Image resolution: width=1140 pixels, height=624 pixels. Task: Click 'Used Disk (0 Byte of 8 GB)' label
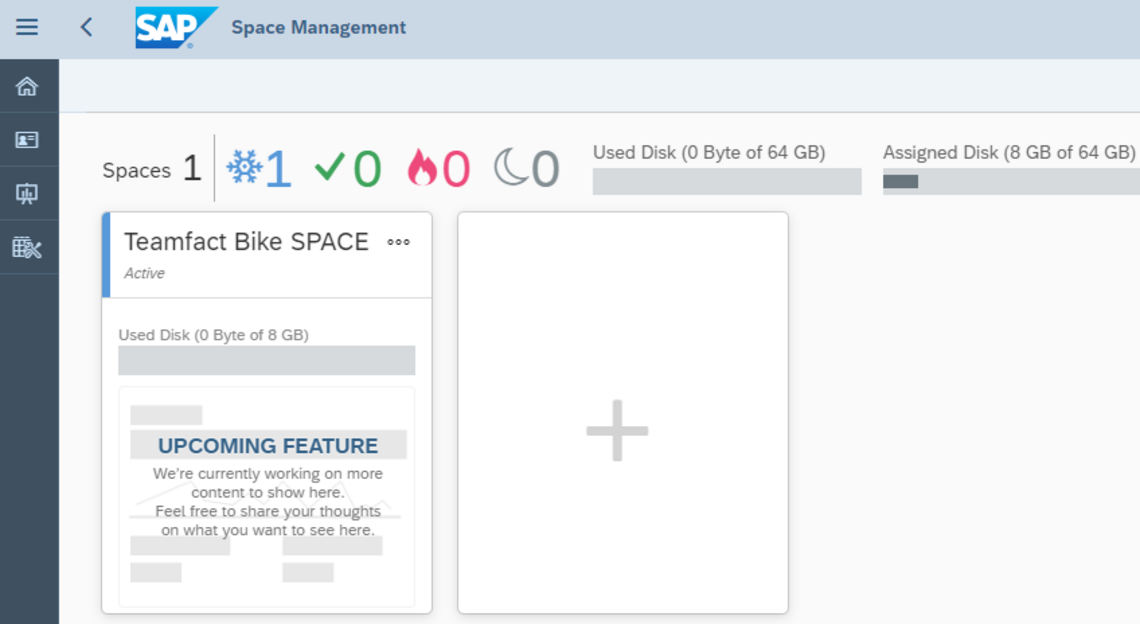pos(214,335)
